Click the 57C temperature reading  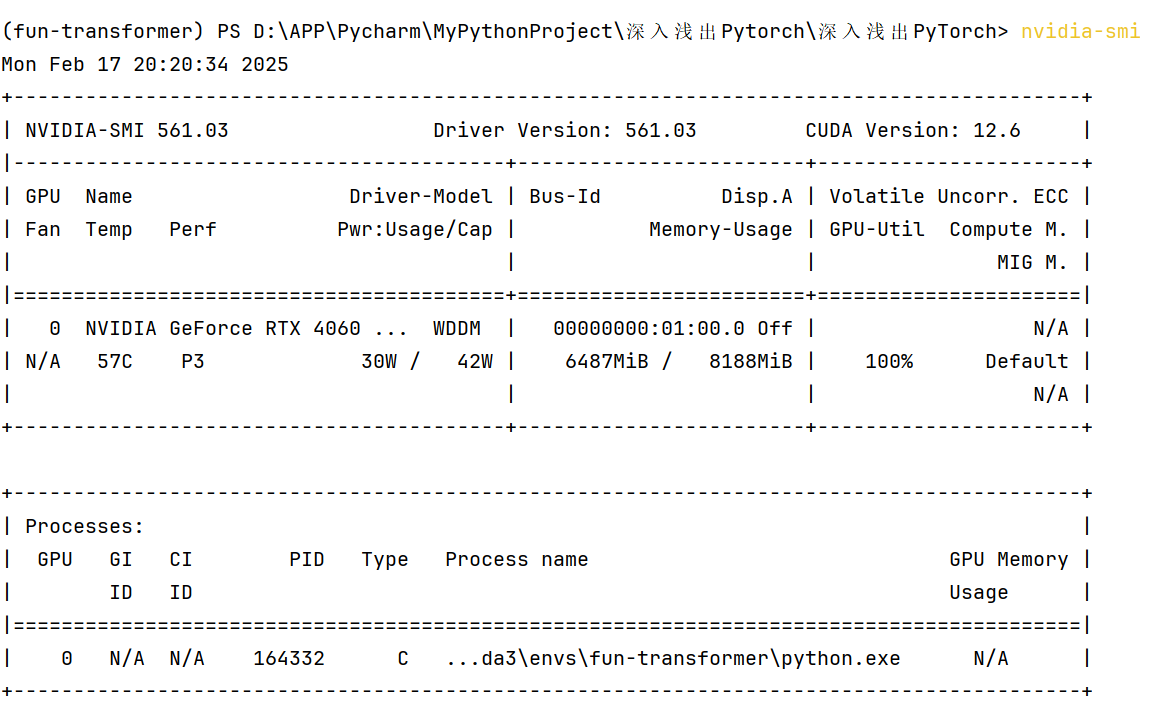(115, 361)
